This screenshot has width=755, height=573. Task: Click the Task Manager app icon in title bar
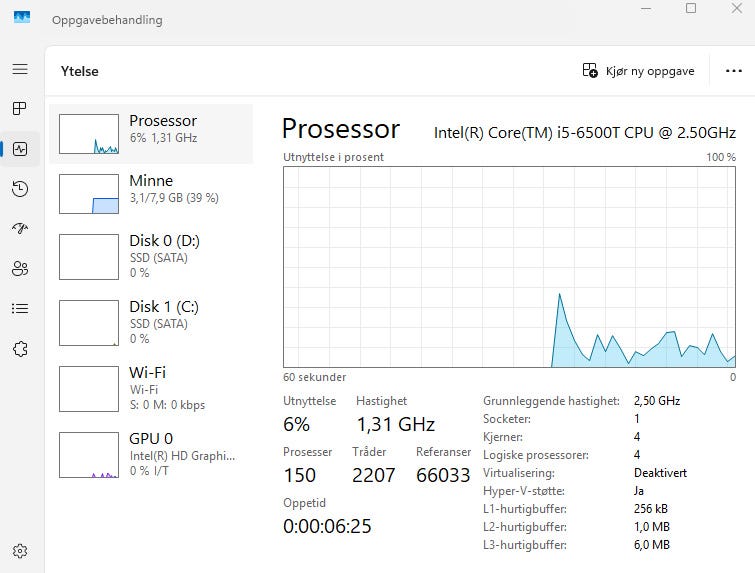tap(22, 18)
